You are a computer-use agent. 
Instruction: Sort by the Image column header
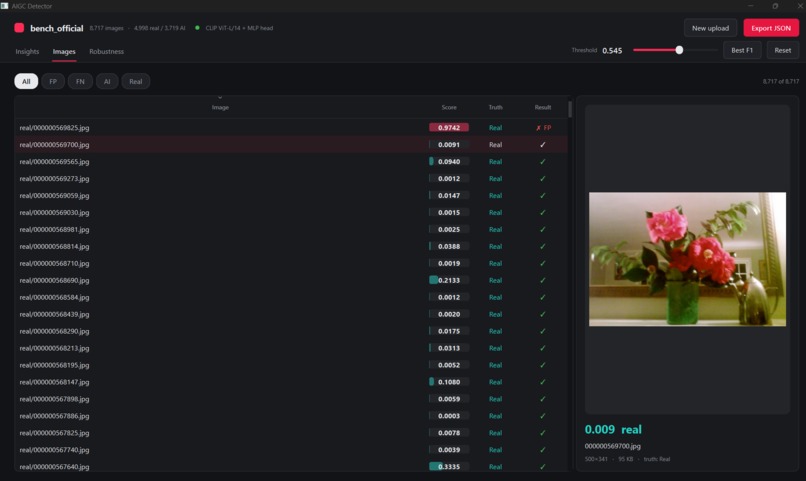tap(220, 107)
